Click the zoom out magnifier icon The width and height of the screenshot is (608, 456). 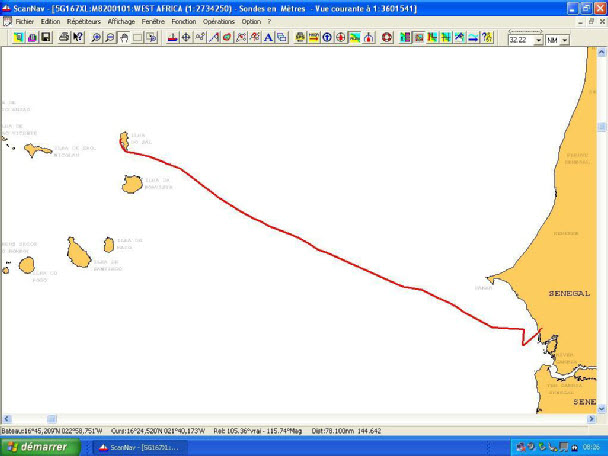[110, 38]
